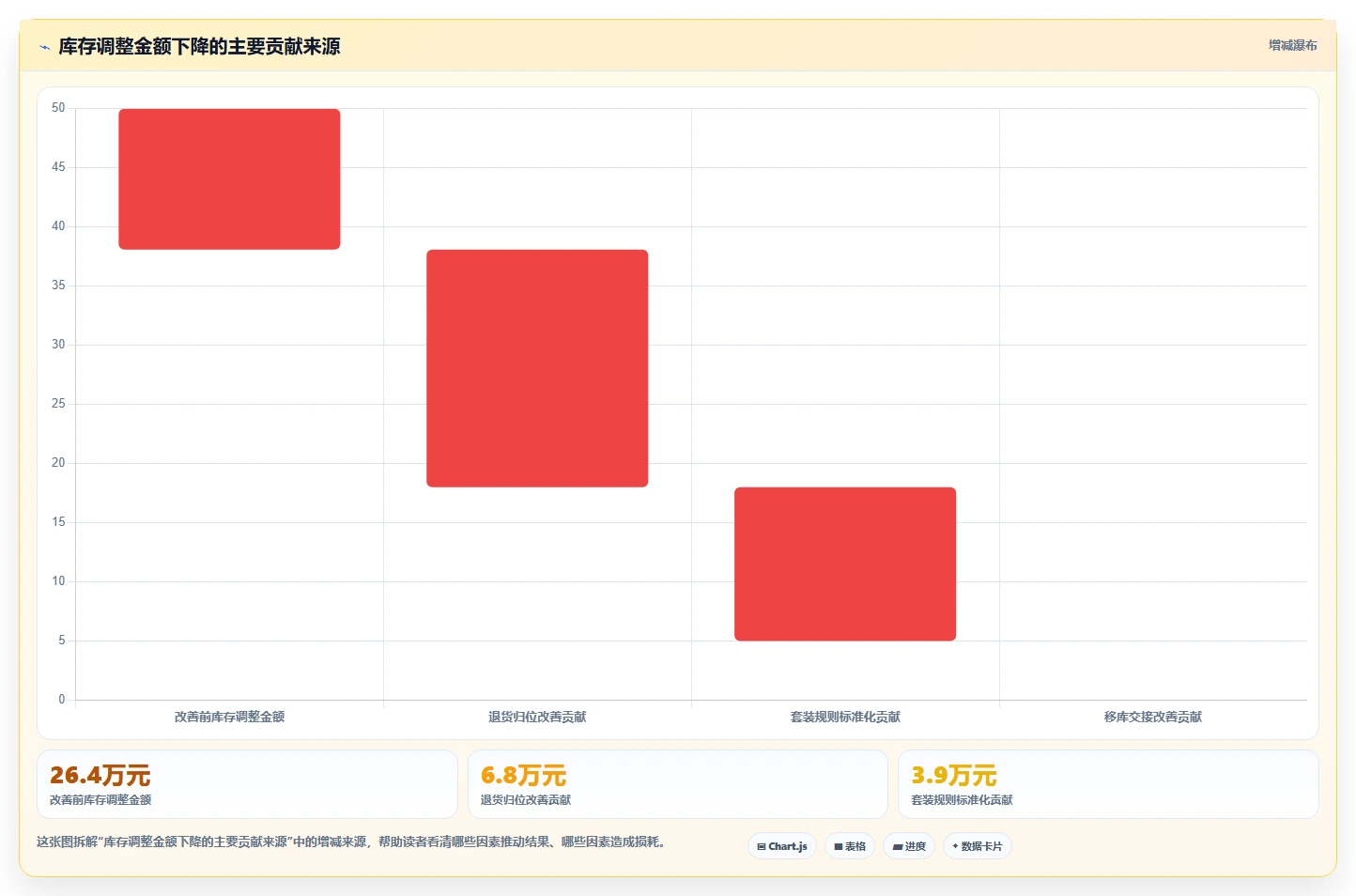Select the 数据卡片 tag pill
The height and width of the screenshot is (896, 1356).
(x=978, y=846)
